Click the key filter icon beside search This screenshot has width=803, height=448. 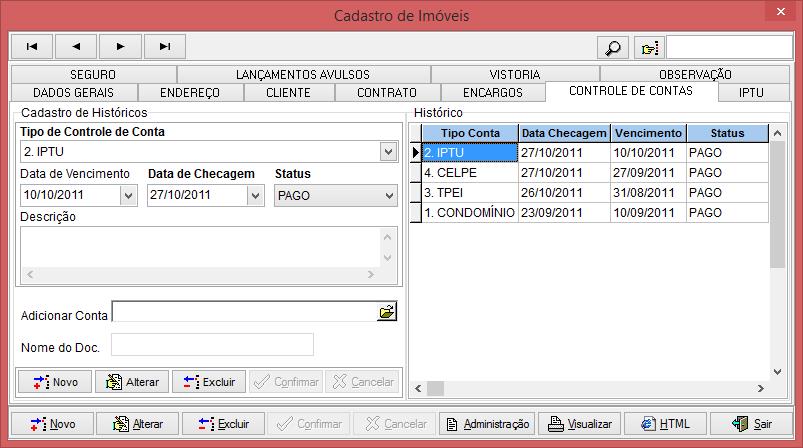pyautogui.click(x=650, y=48)
